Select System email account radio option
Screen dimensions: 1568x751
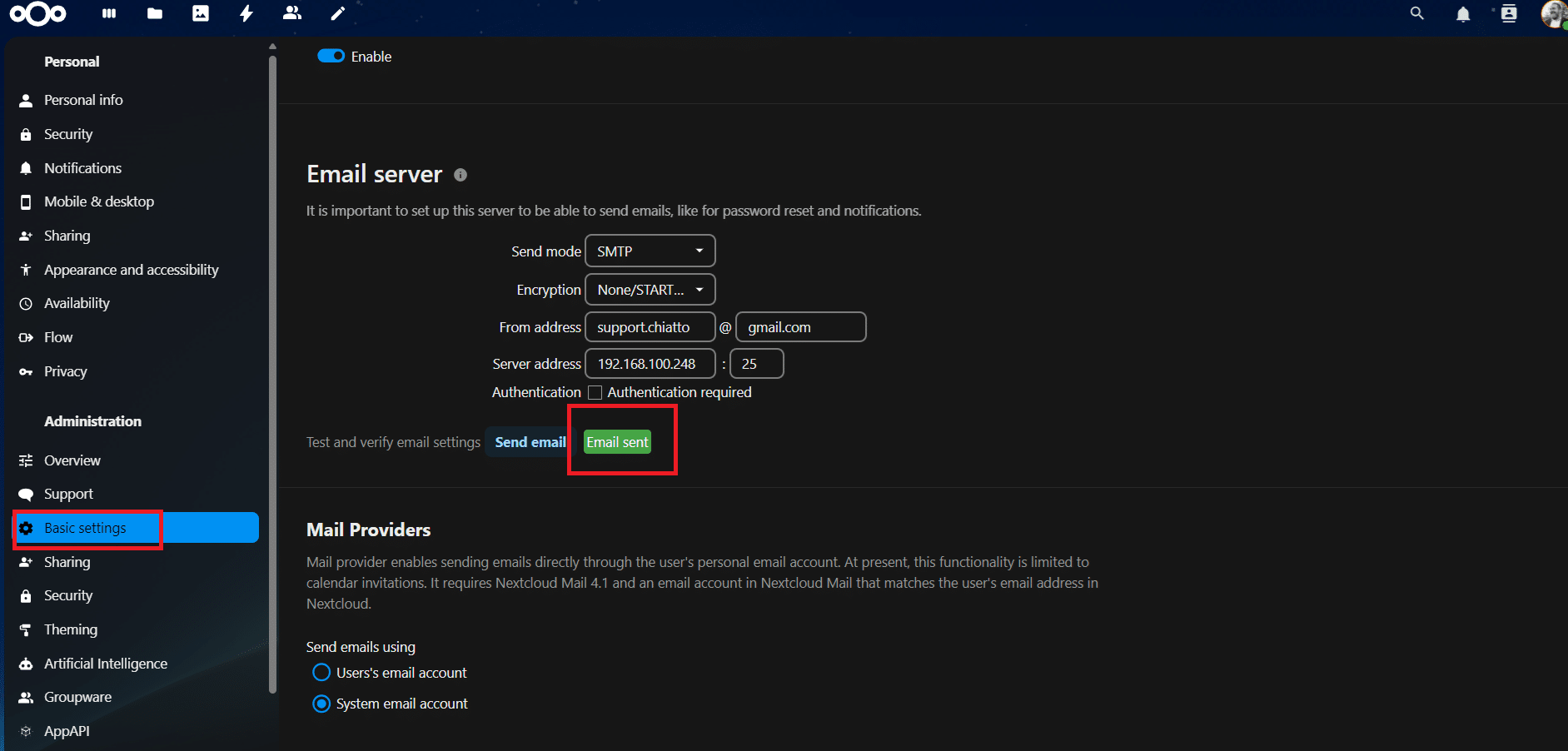[321, 704]
